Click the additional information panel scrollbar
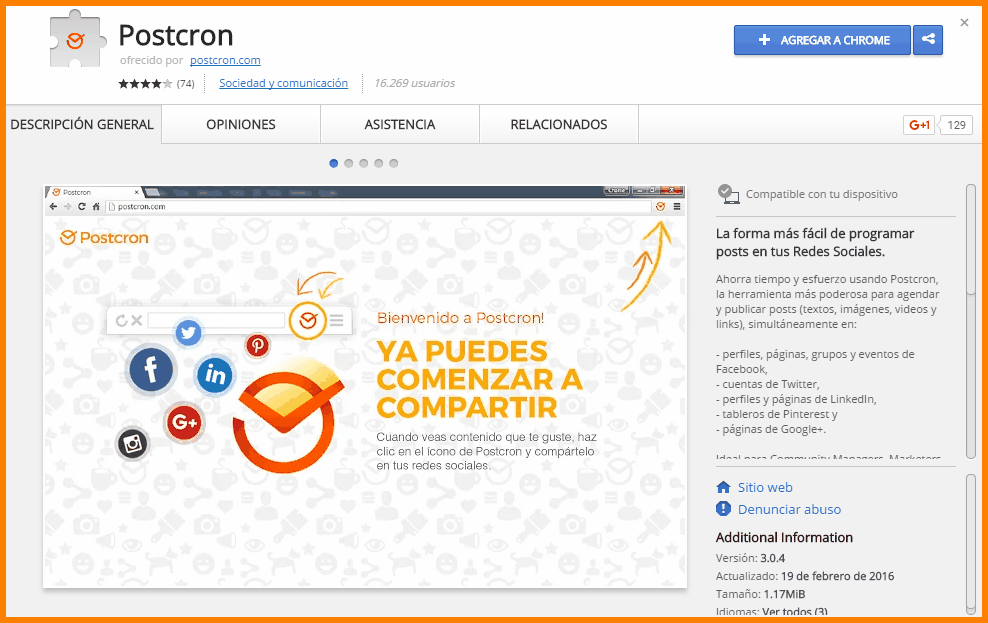This screenshot has height=623, width=988. point(971,544)
